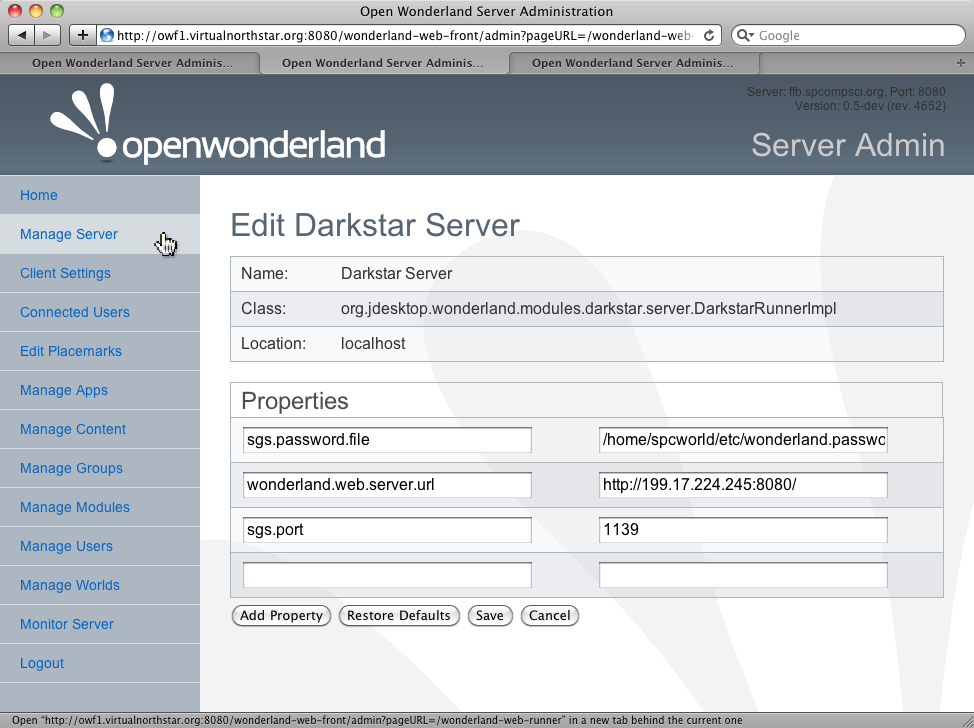974x728 pixels.
Task: Save the Darkstar server properties
Action: [489, 616]
